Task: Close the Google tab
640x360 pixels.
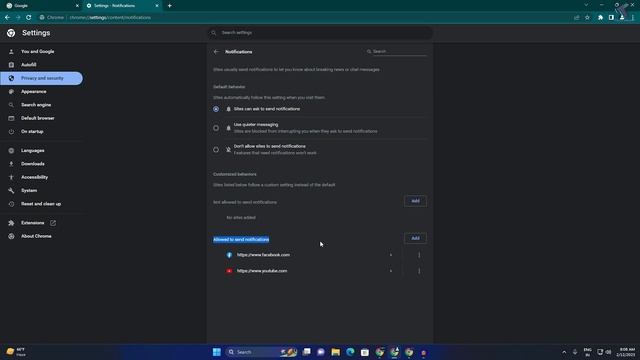Action: (77, 6)
